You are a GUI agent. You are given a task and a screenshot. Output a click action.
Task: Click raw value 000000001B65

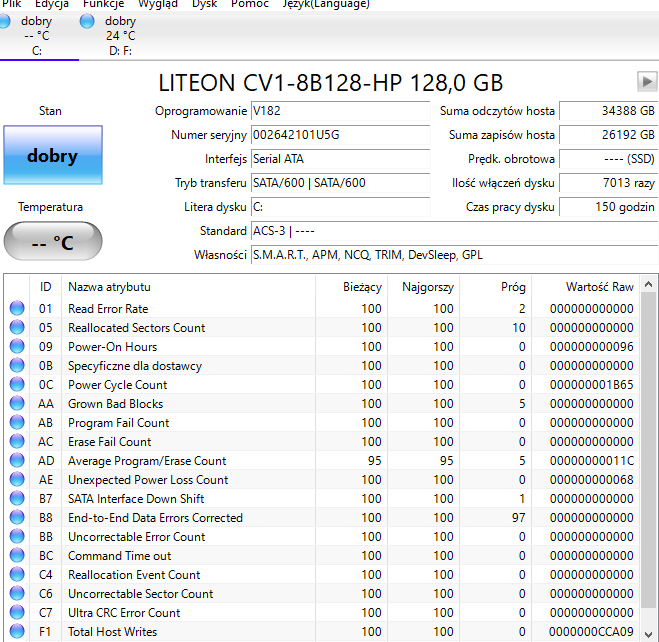point(591,385)
